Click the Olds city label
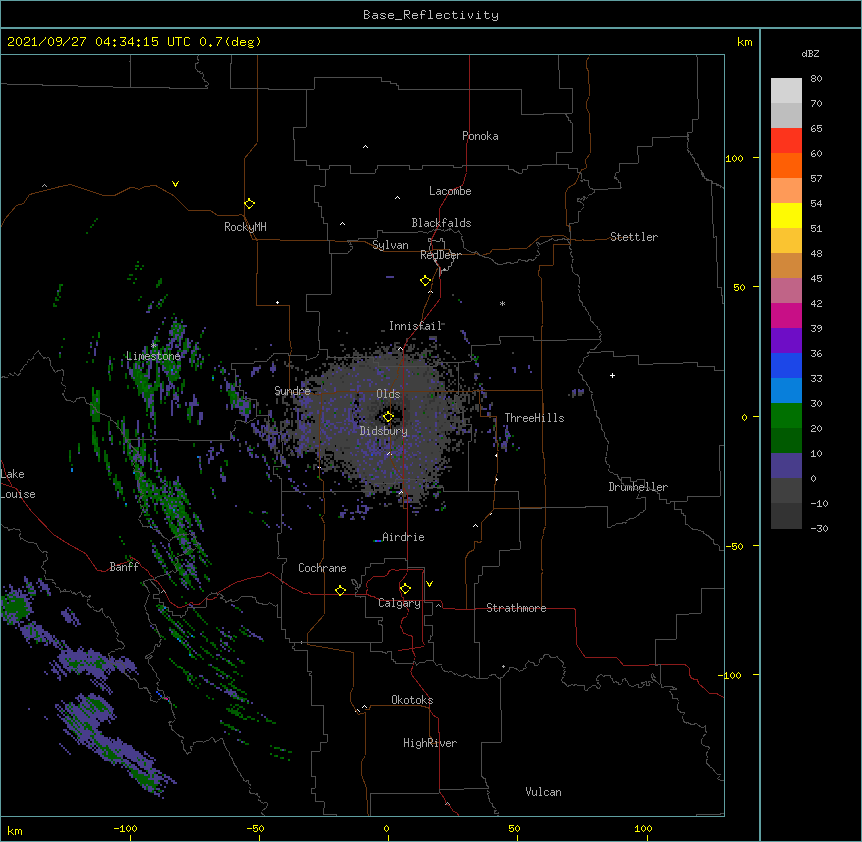This screenshot has height=842, width=862. 388,394
